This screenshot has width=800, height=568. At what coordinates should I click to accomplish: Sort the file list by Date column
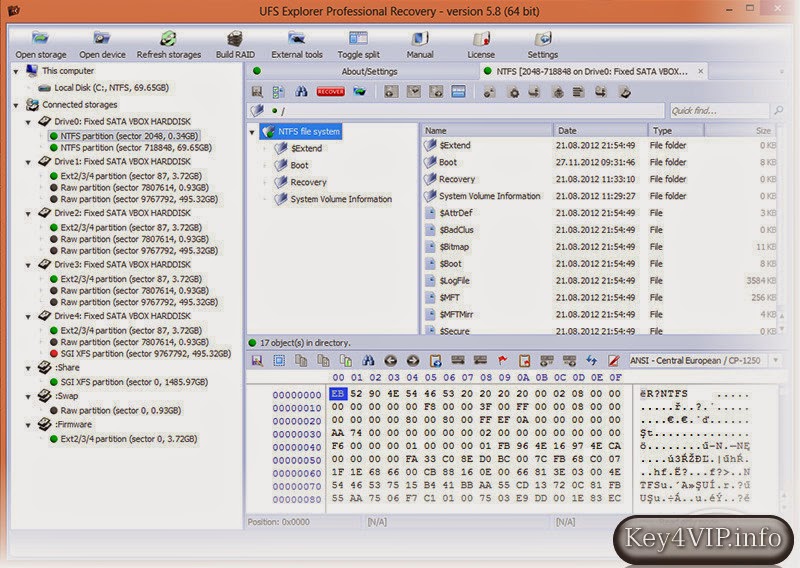(x=601, y=131)
